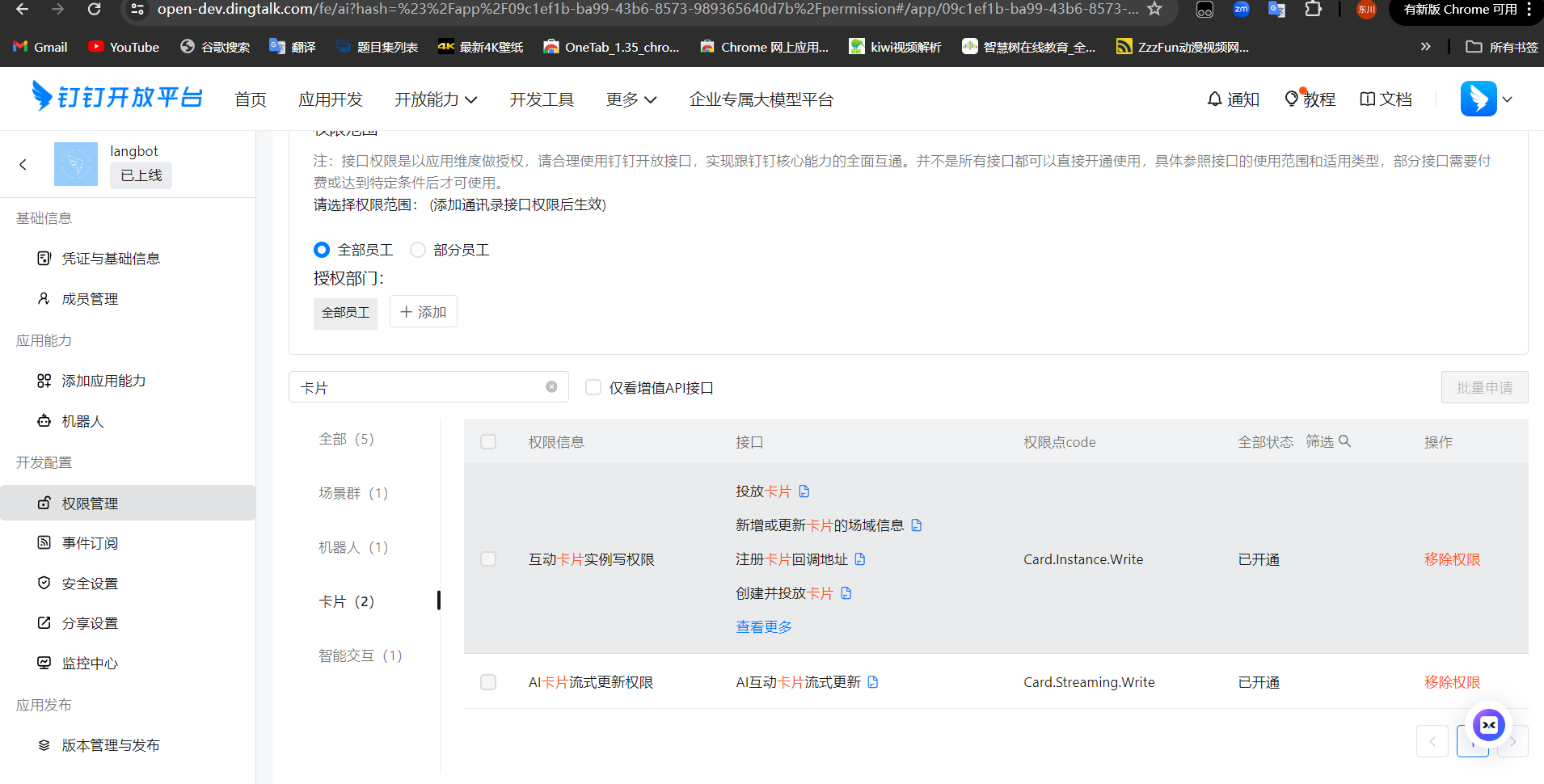The height and width of the screenshot is (784, 1544).
Task: Click the 通知 notification bell
Action: [1215, 98]
